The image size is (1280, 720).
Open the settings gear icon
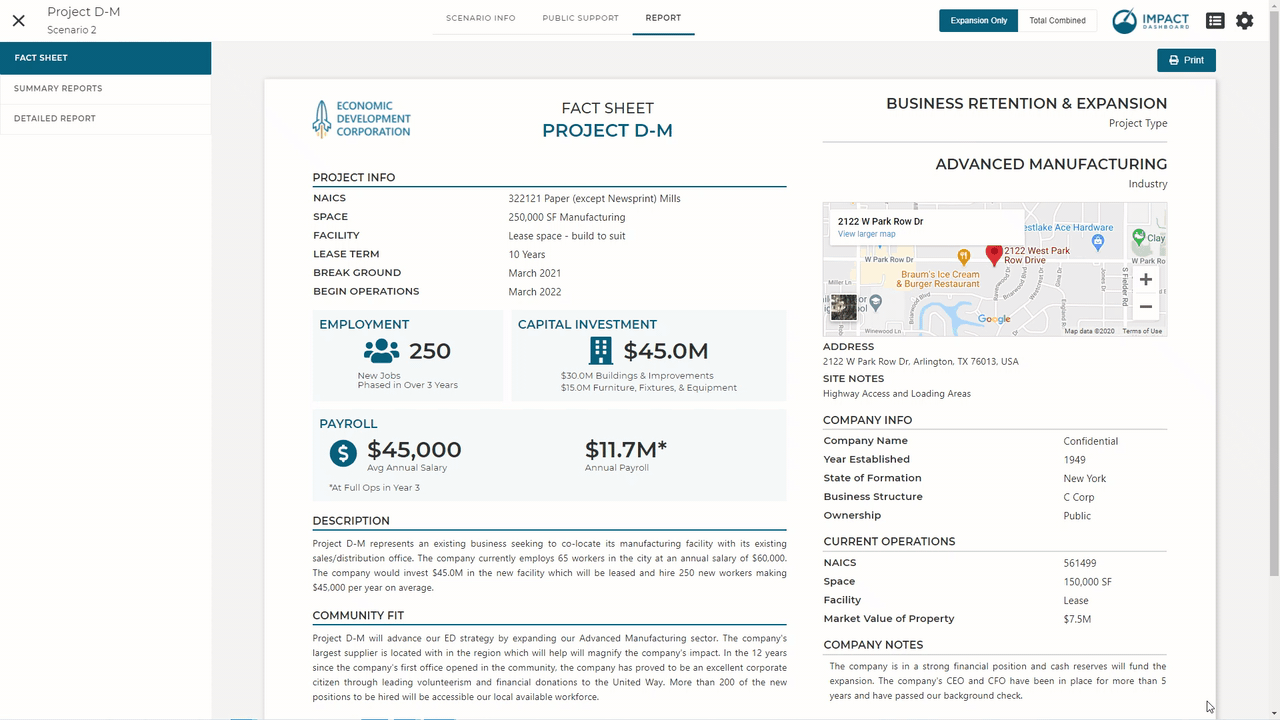1244,20
